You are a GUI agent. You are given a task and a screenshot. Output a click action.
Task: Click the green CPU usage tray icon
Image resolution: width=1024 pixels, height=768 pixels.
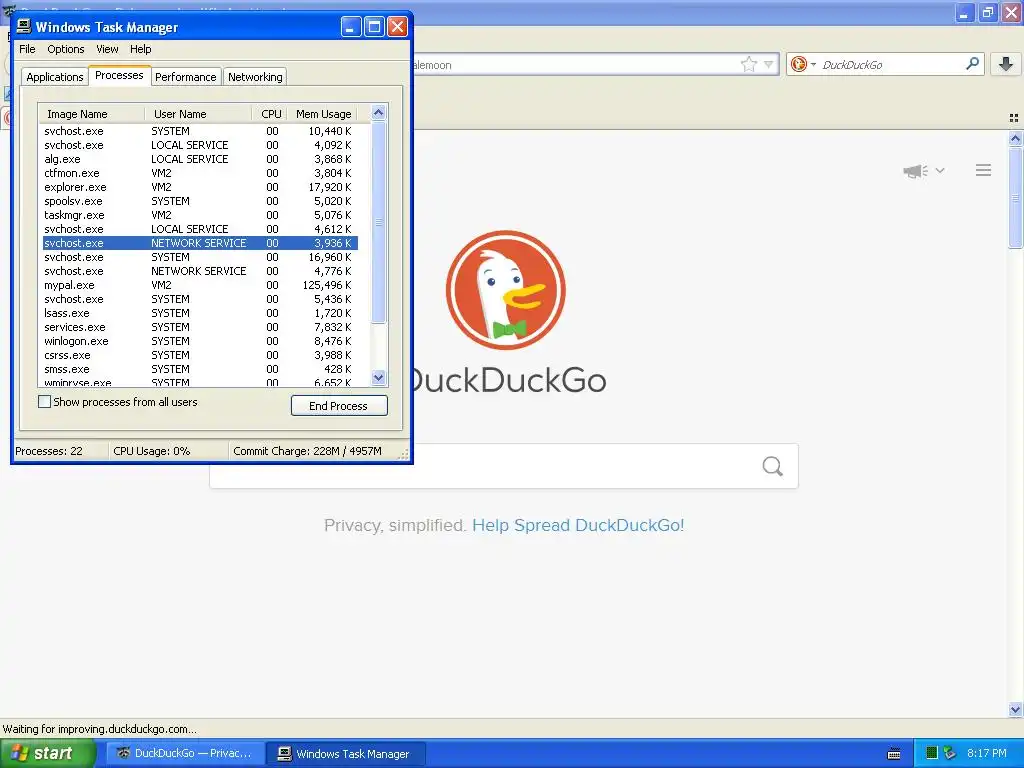click(932, 753)
